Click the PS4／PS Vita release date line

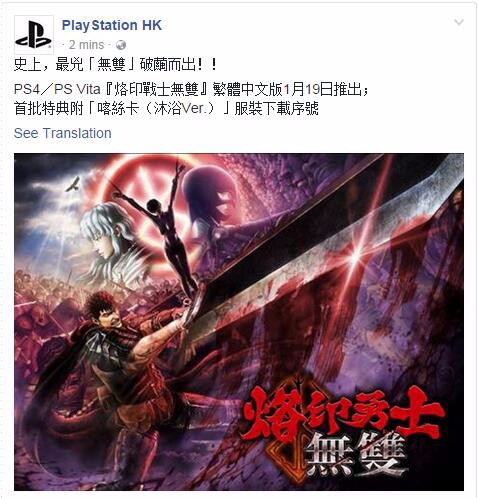[x=191, y=89]
